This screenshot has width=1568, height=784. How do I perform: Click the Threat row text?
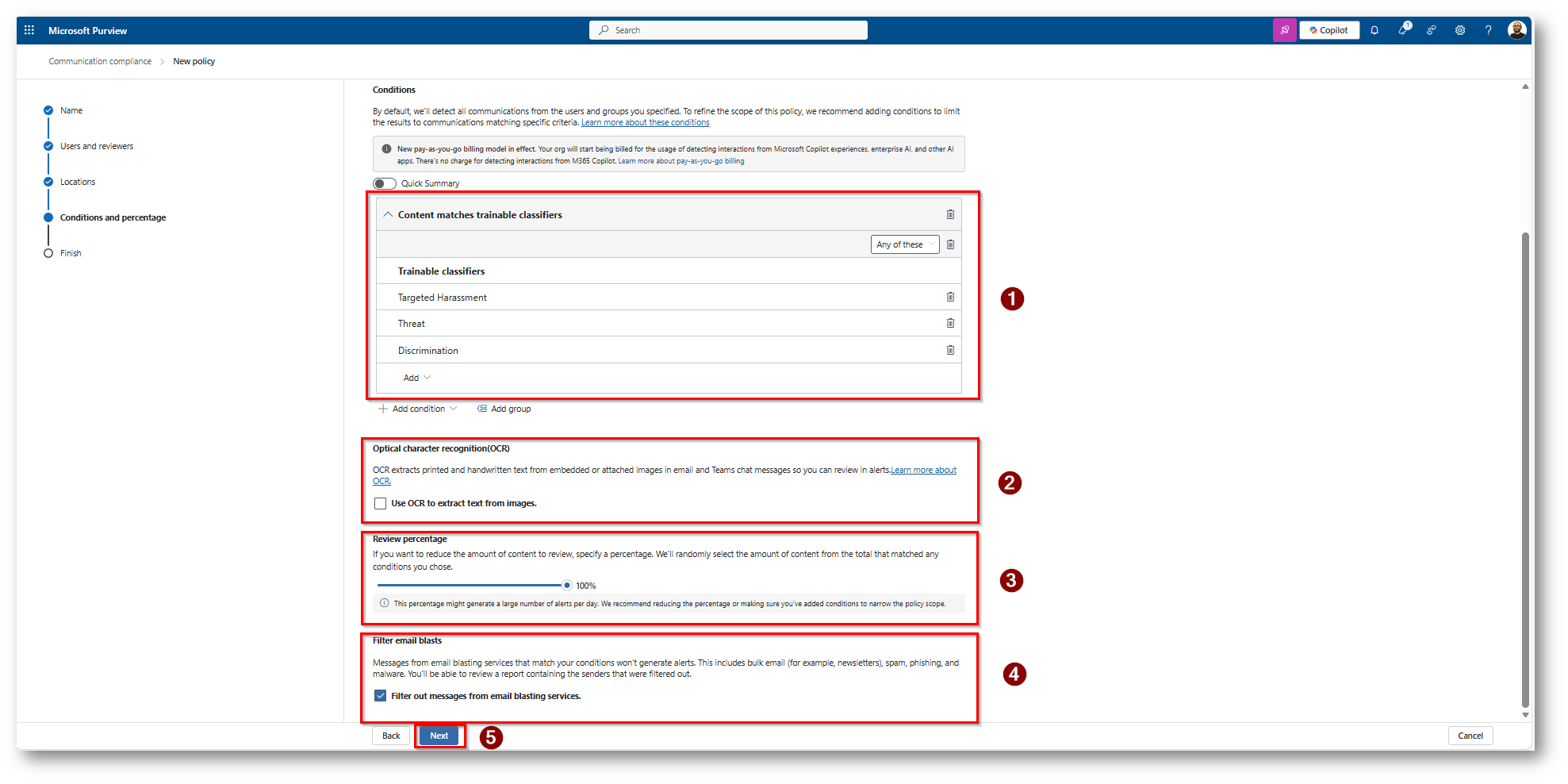pos(412,324)
